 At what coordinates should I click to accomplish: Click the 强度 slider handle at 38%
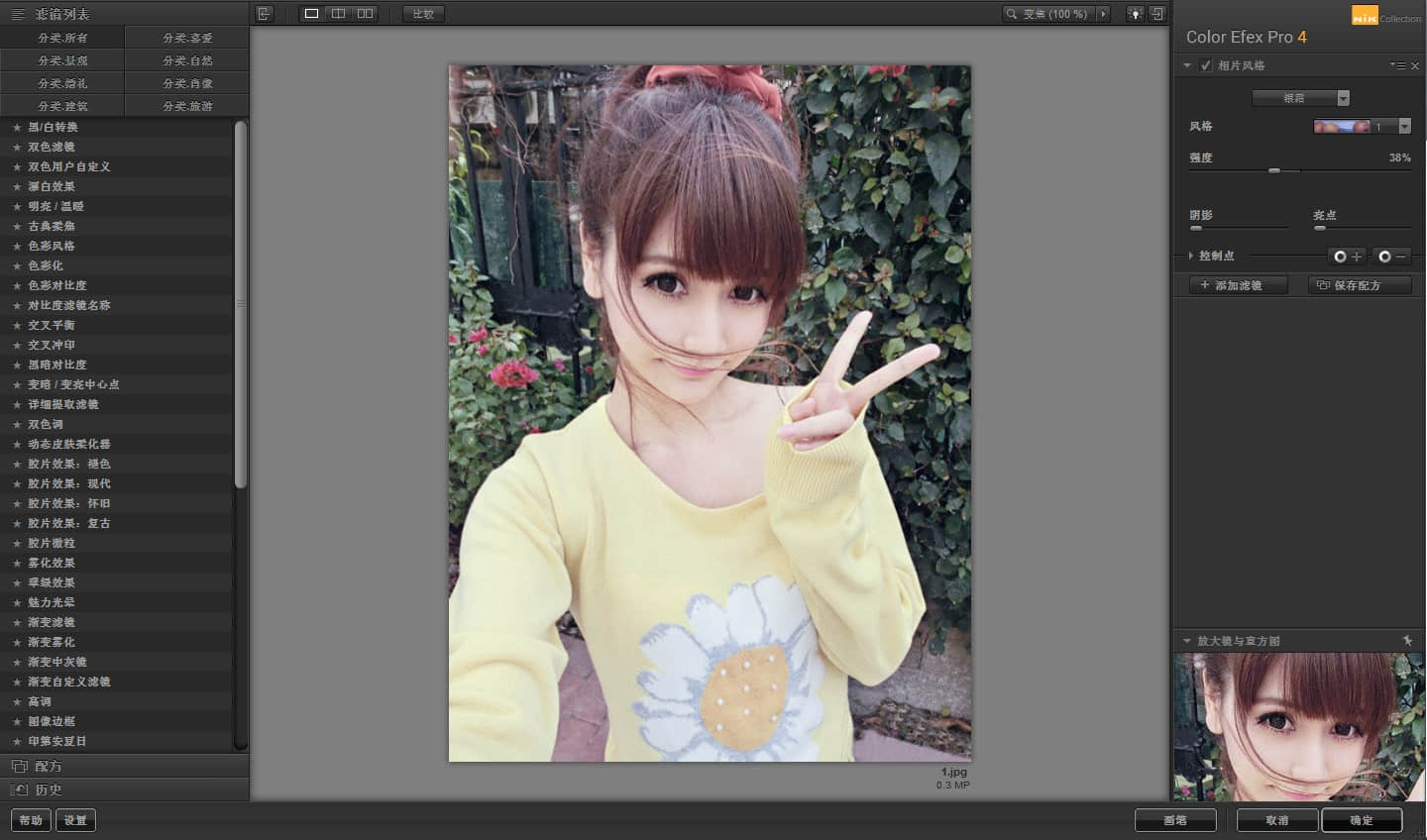(1274, 170)
